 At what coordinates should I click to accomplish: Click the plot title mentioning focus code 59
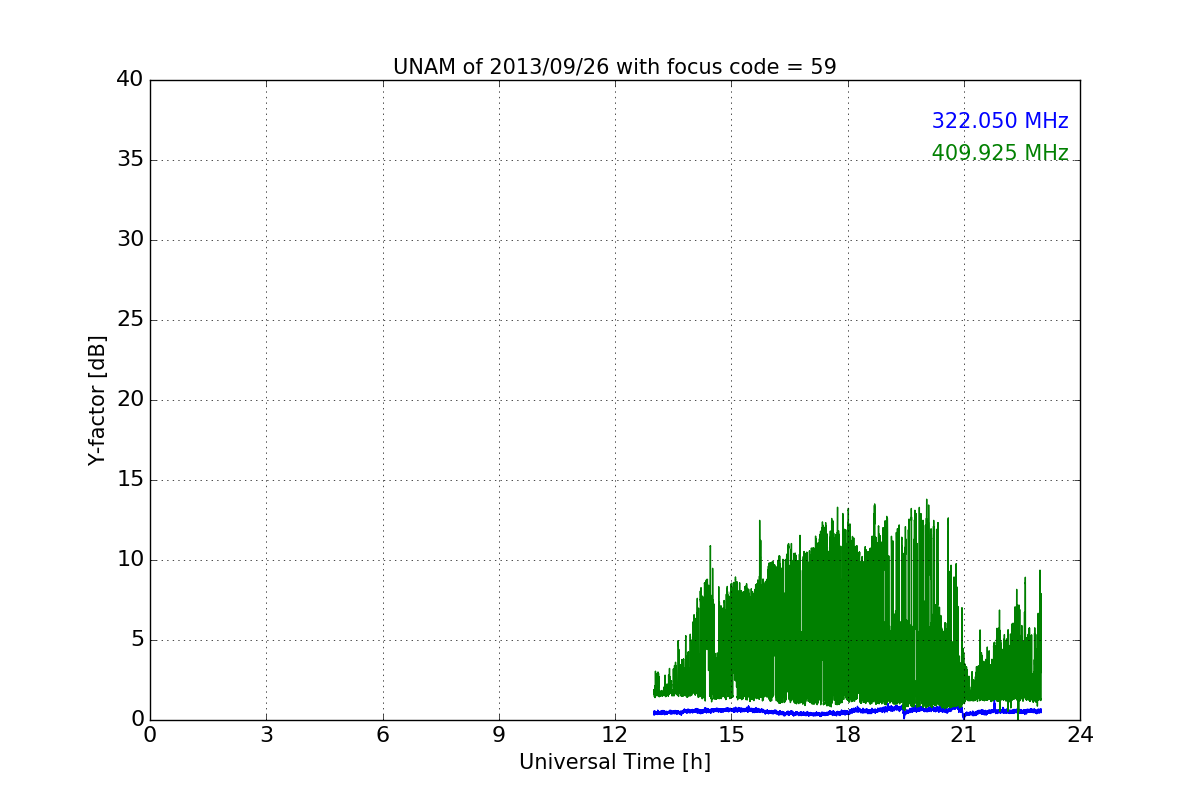pos(614,67)
